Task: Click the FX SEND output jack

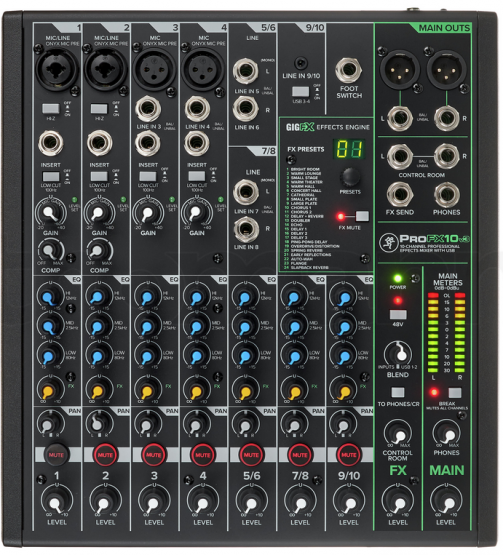Action: (x=400, y=195)
